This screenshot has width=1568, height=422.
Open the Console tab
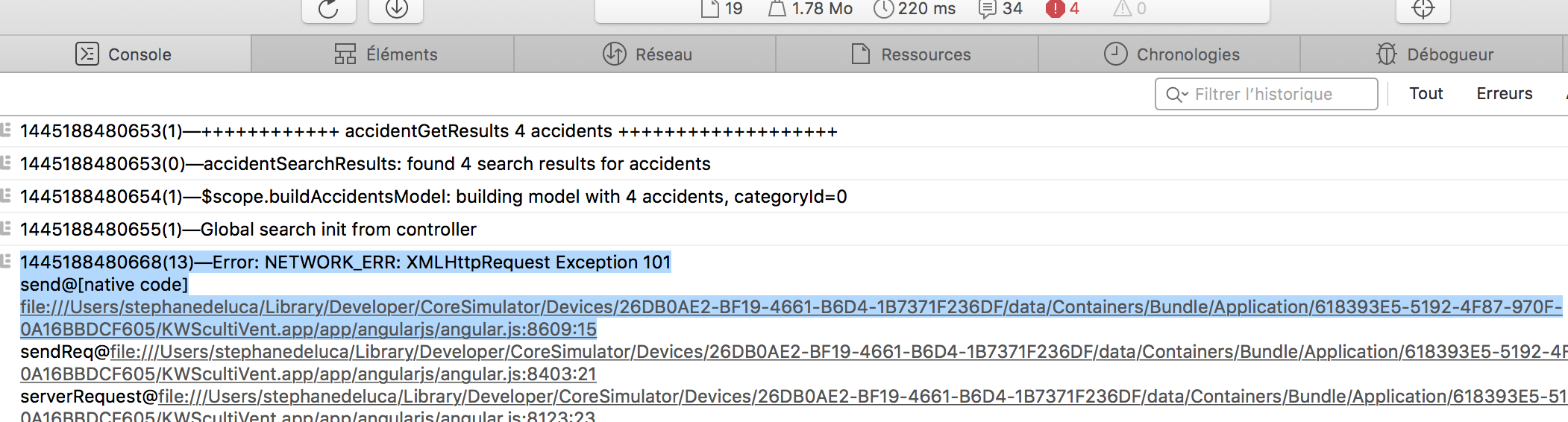coord(125,54)
